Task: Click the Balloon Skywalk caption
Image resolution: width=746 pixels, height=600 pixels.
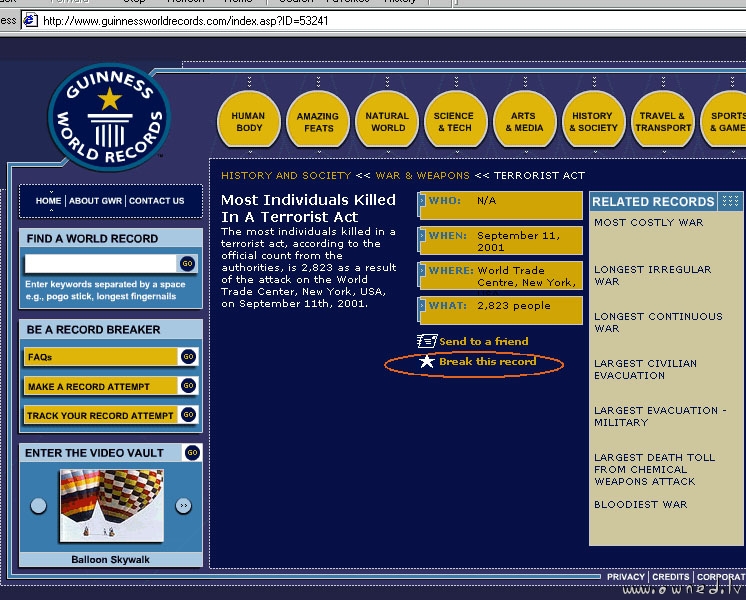Action: (x=110, y=559)
